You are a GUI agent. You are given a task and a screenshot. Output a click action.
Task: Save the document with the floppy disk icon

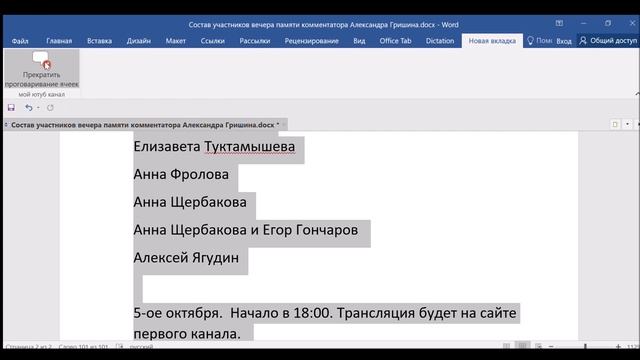point(11,108)
